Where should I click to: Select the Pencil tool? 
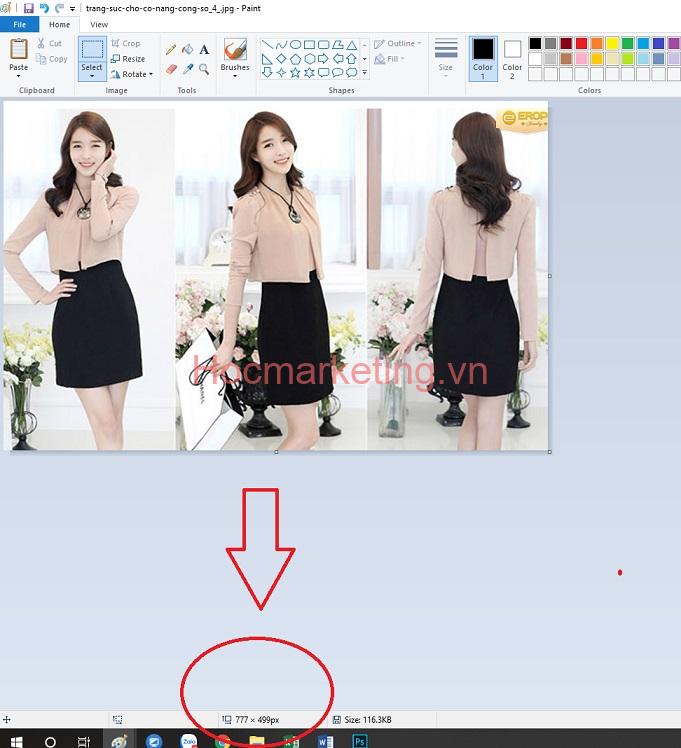(x=171, y=49)
